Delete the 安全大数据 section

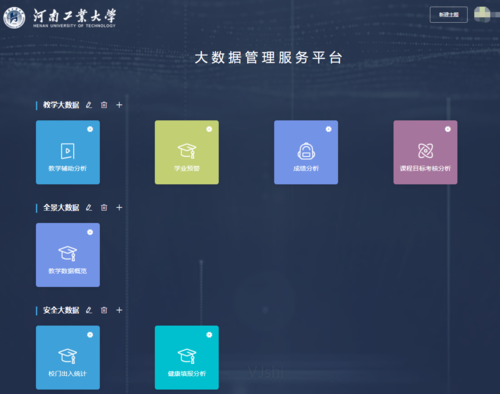pos(104,310)
